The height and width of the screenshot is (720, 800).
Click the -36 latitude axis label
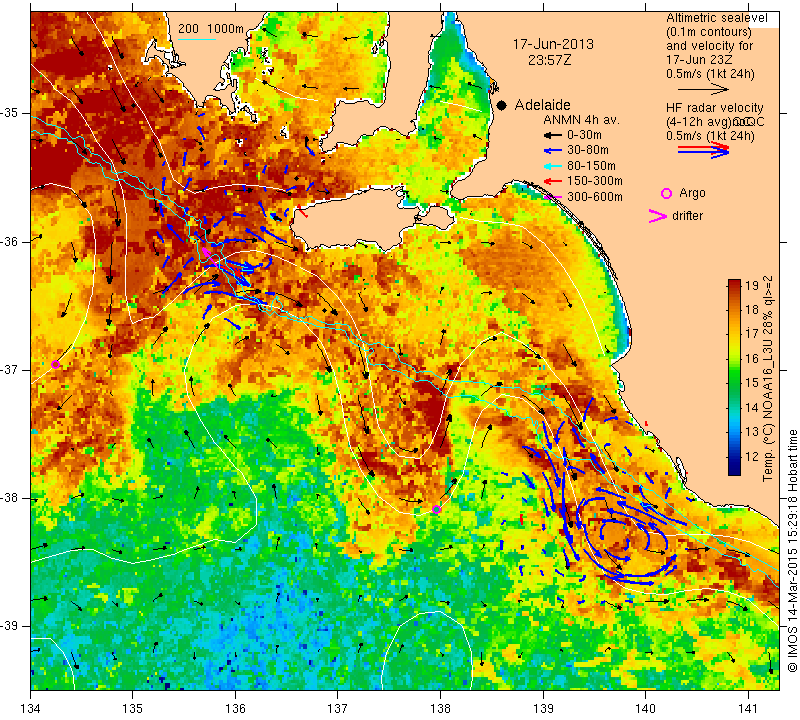(11, 241)
